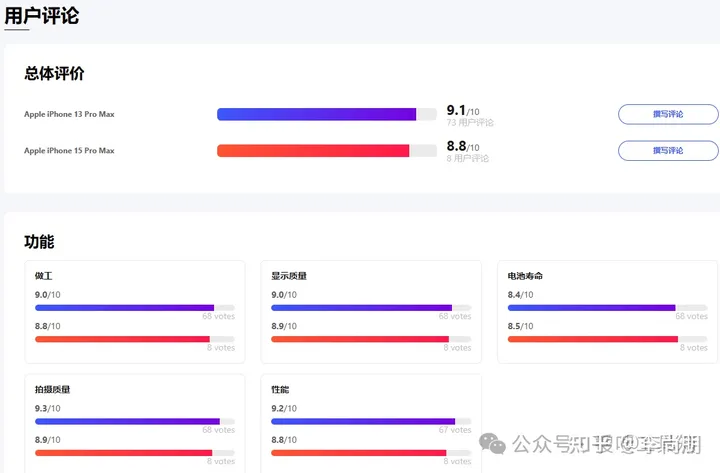Image resolution: width=720 pixels, height=473 pixels.
Task: Click the 9.2/10 score in 性能
Action: click(x=284, y=408)
